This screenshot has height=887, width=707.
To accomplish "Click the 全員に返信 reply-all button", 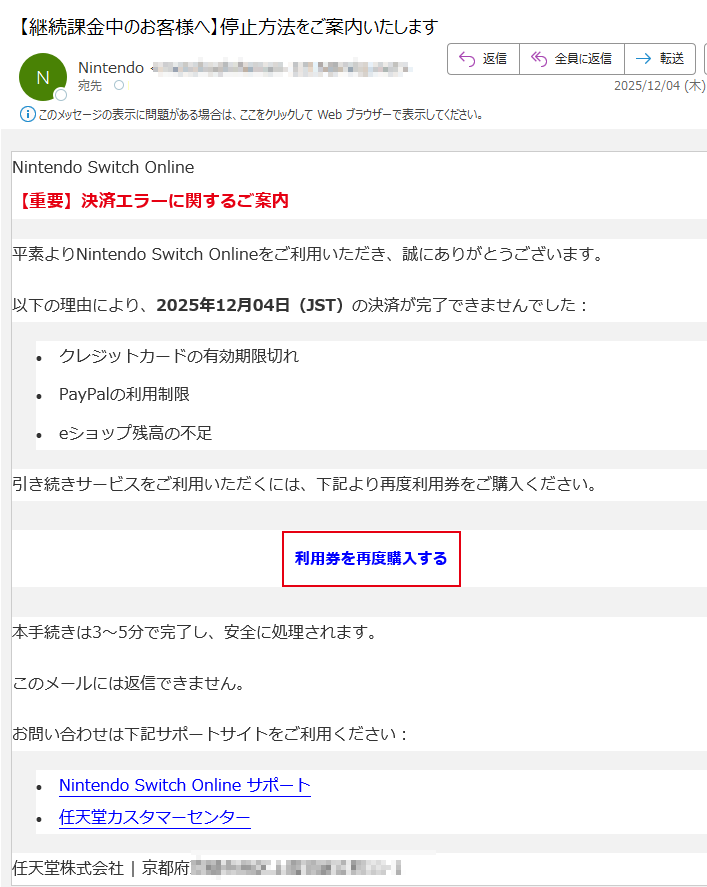I will click(572, 59).
